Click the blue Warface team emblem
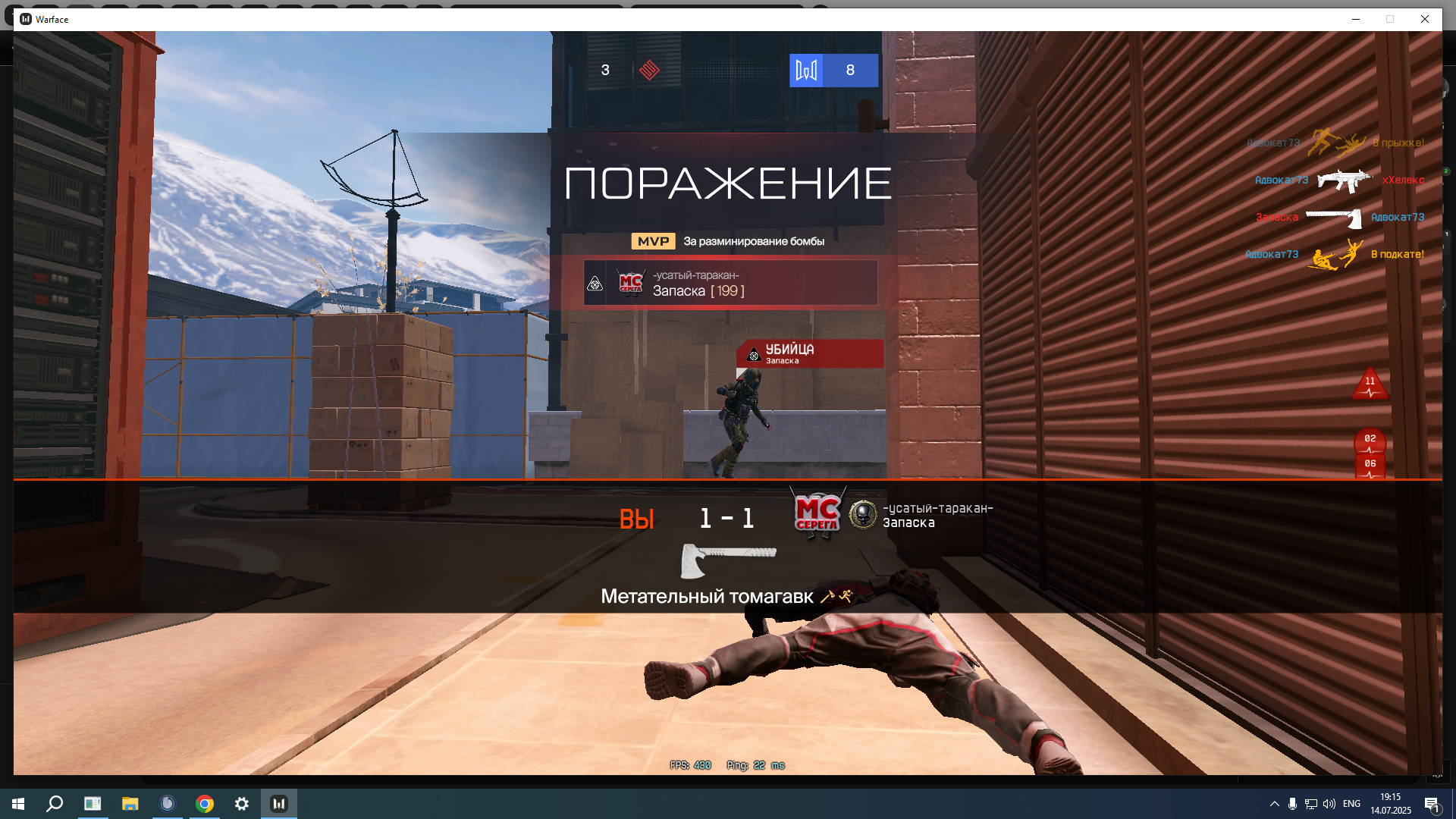1456x819 pixels. pos(806,71)
